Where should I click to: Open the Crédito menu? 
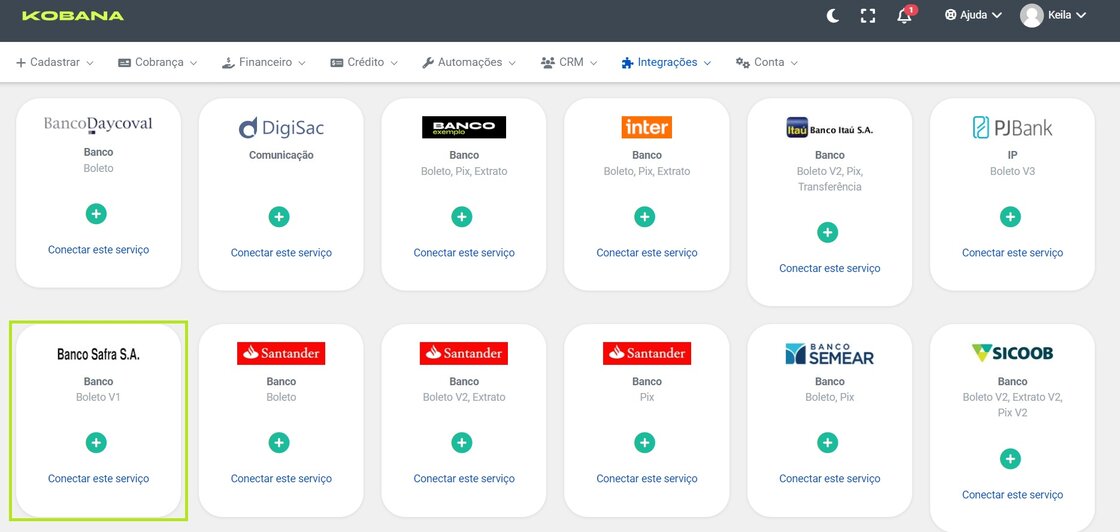pos(364,62)
